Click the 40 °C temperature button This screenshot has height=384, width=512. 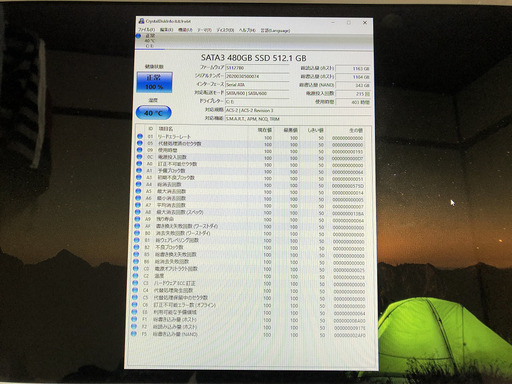pos(154,113)
